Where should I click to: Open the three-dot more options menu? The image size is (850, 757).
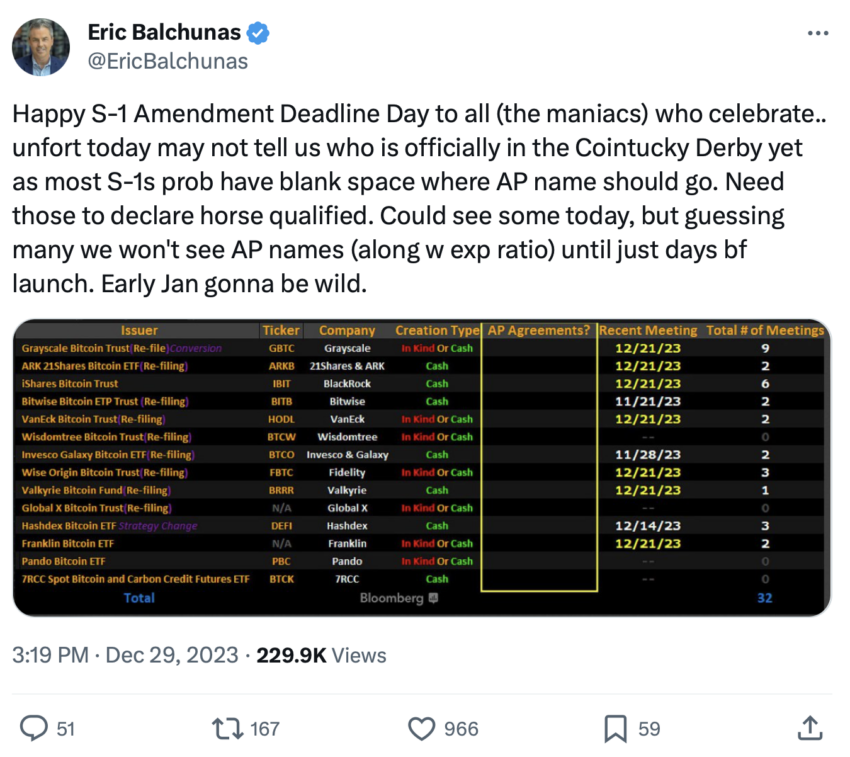point(817,33)
